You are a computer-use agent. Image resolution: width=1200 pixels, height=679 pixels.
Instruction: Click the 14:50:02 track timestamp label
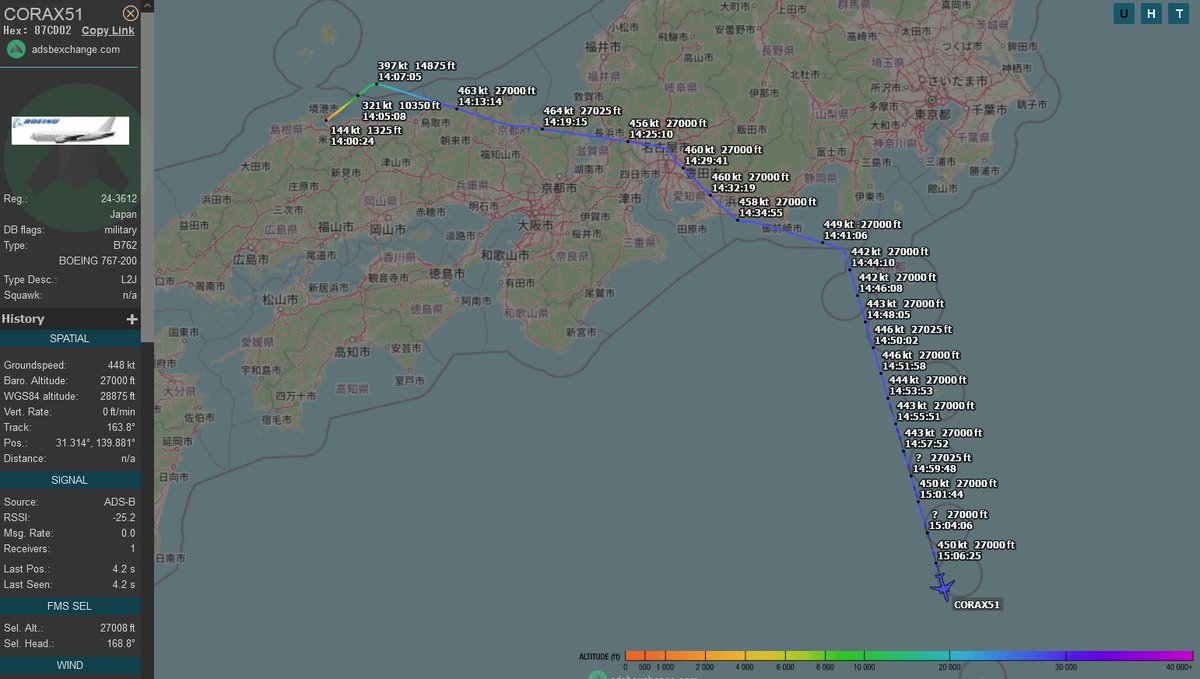896,341
